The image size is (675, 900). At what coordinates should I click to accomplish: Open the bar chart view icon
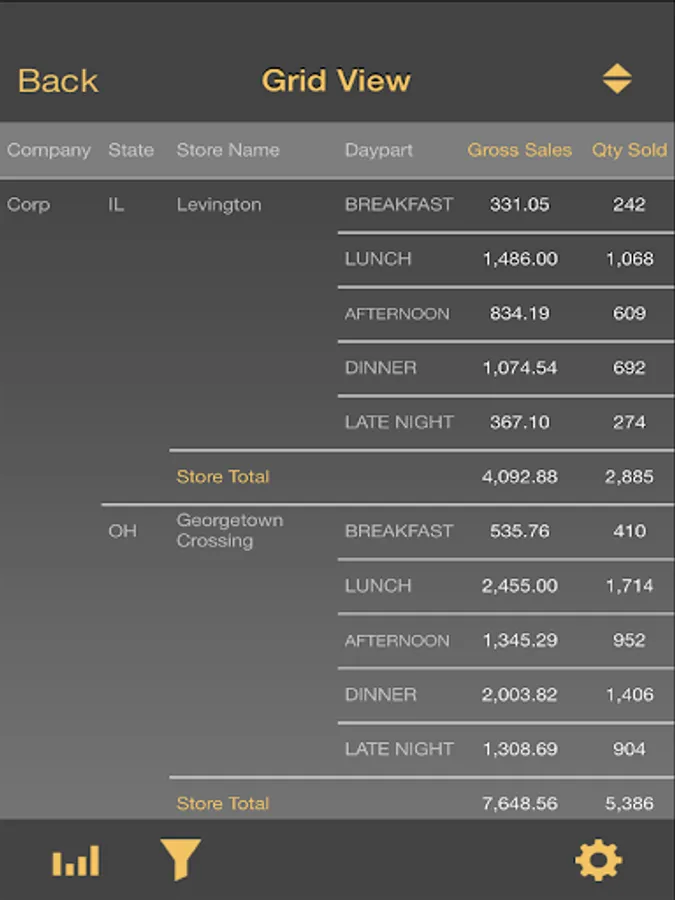click(76, 861)
